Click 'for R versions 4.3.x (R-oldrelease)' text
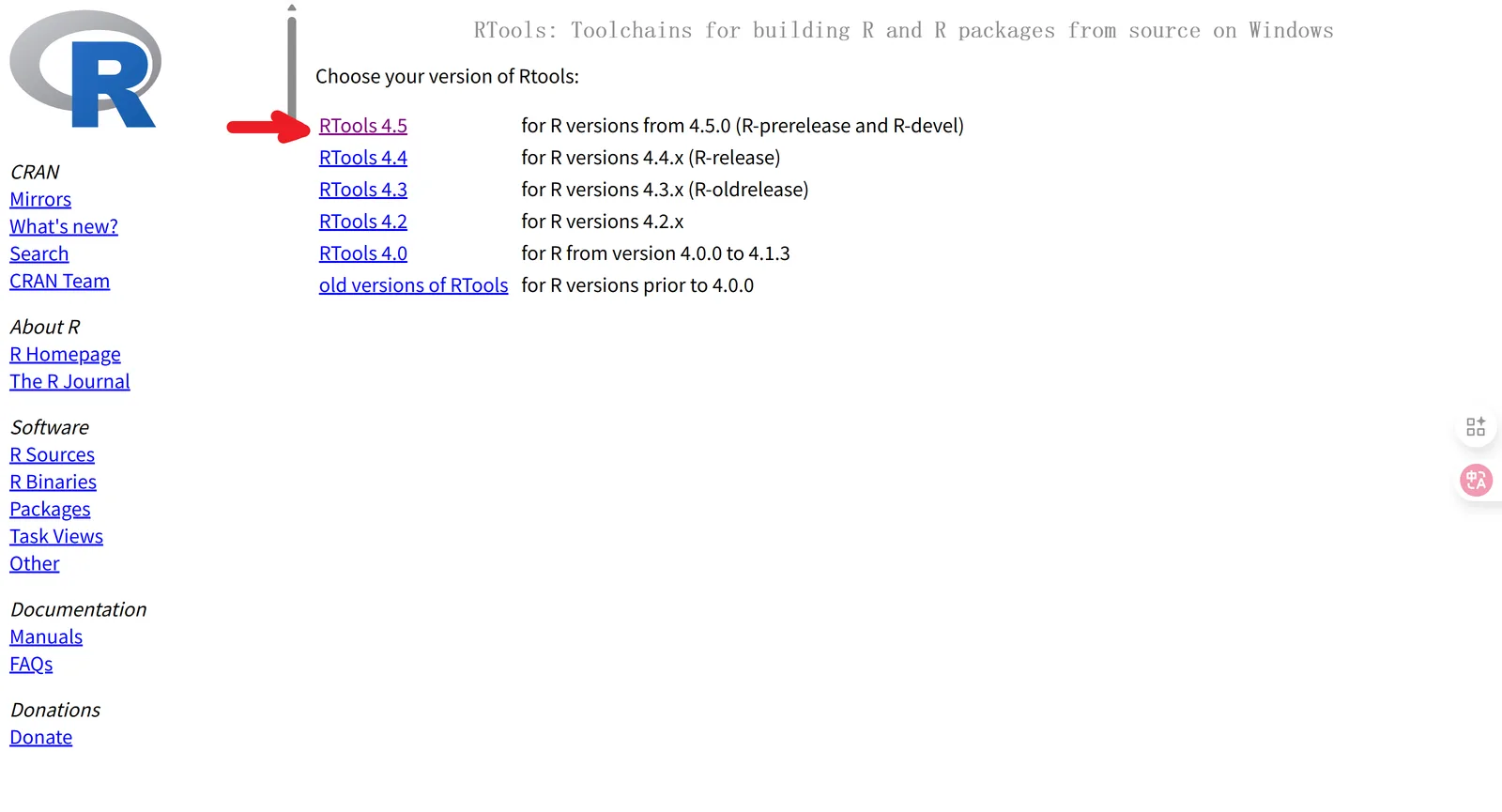This screenshot has height=812, width=1502. (x=665, y=190)
